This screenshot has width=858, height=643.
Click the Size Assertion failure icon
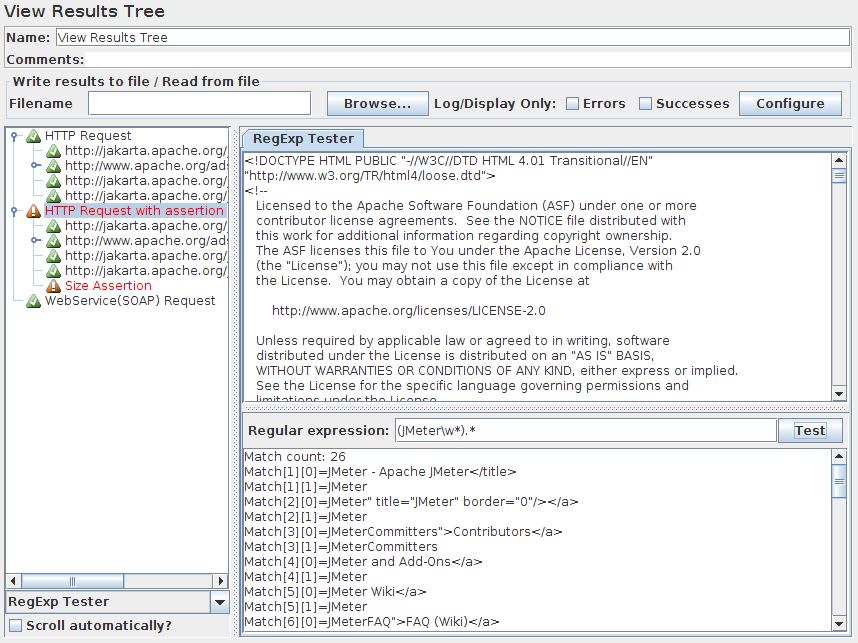[x=54, y=286]
